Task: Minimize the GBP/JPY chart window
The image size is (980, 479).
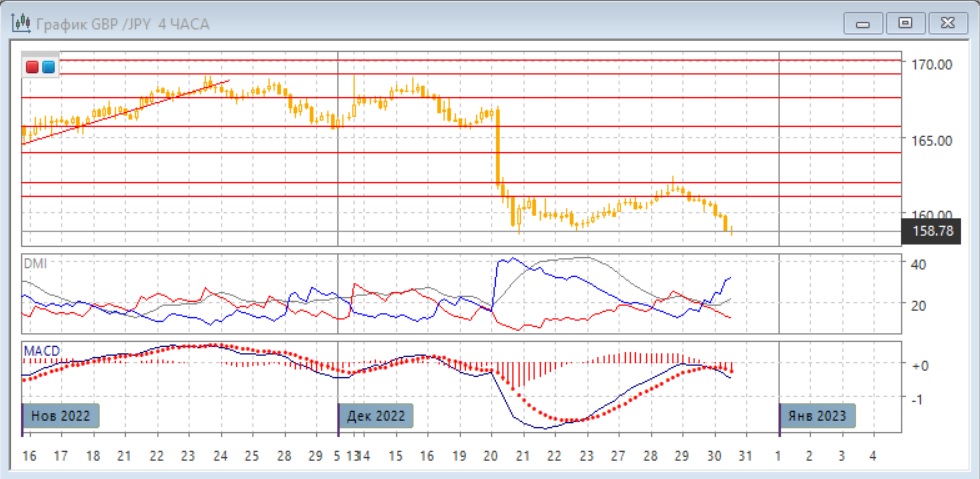Action: 864,22
